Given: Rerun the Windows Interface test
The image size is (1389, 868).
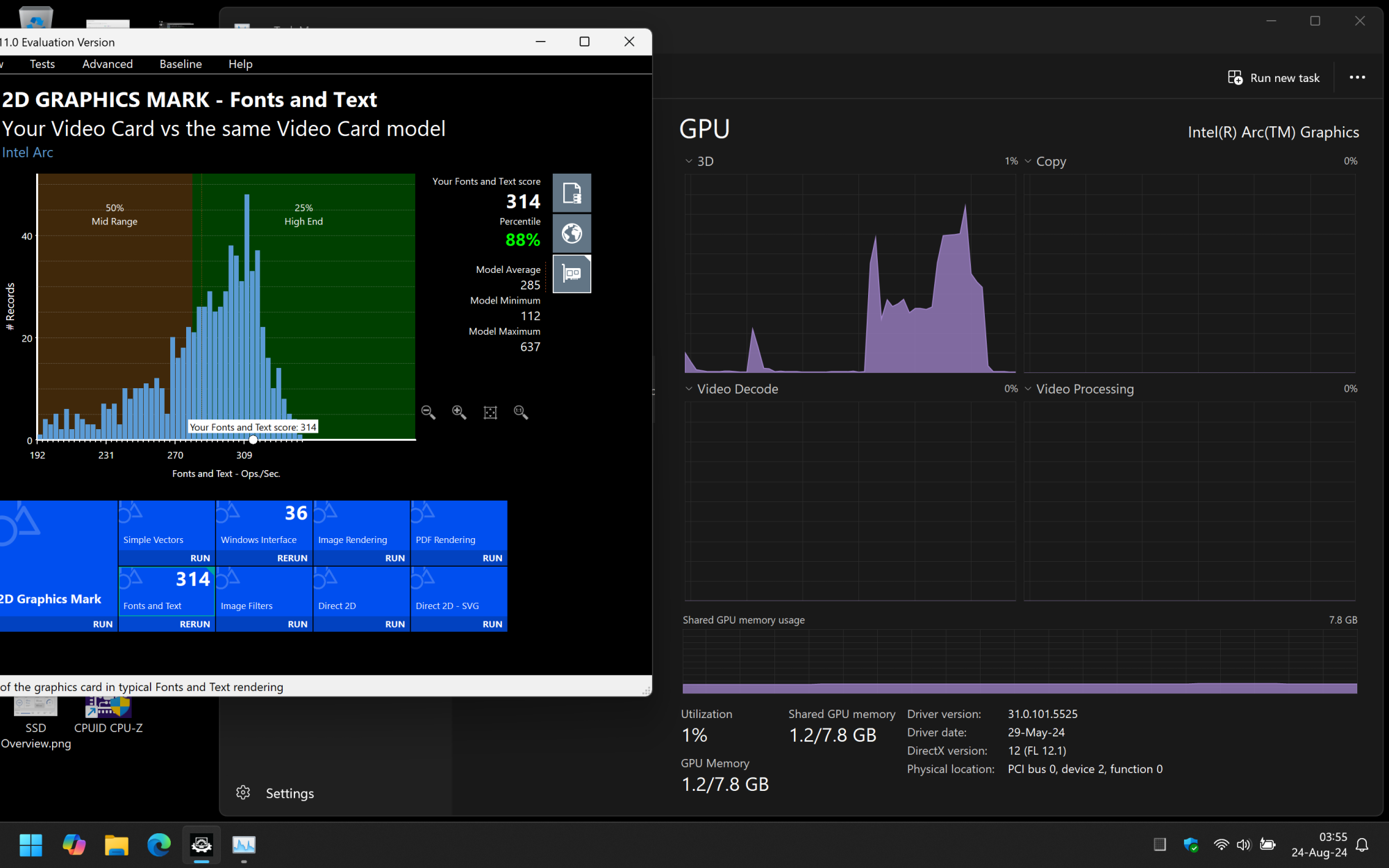Looking at the screenshot, I should point(292,558).
